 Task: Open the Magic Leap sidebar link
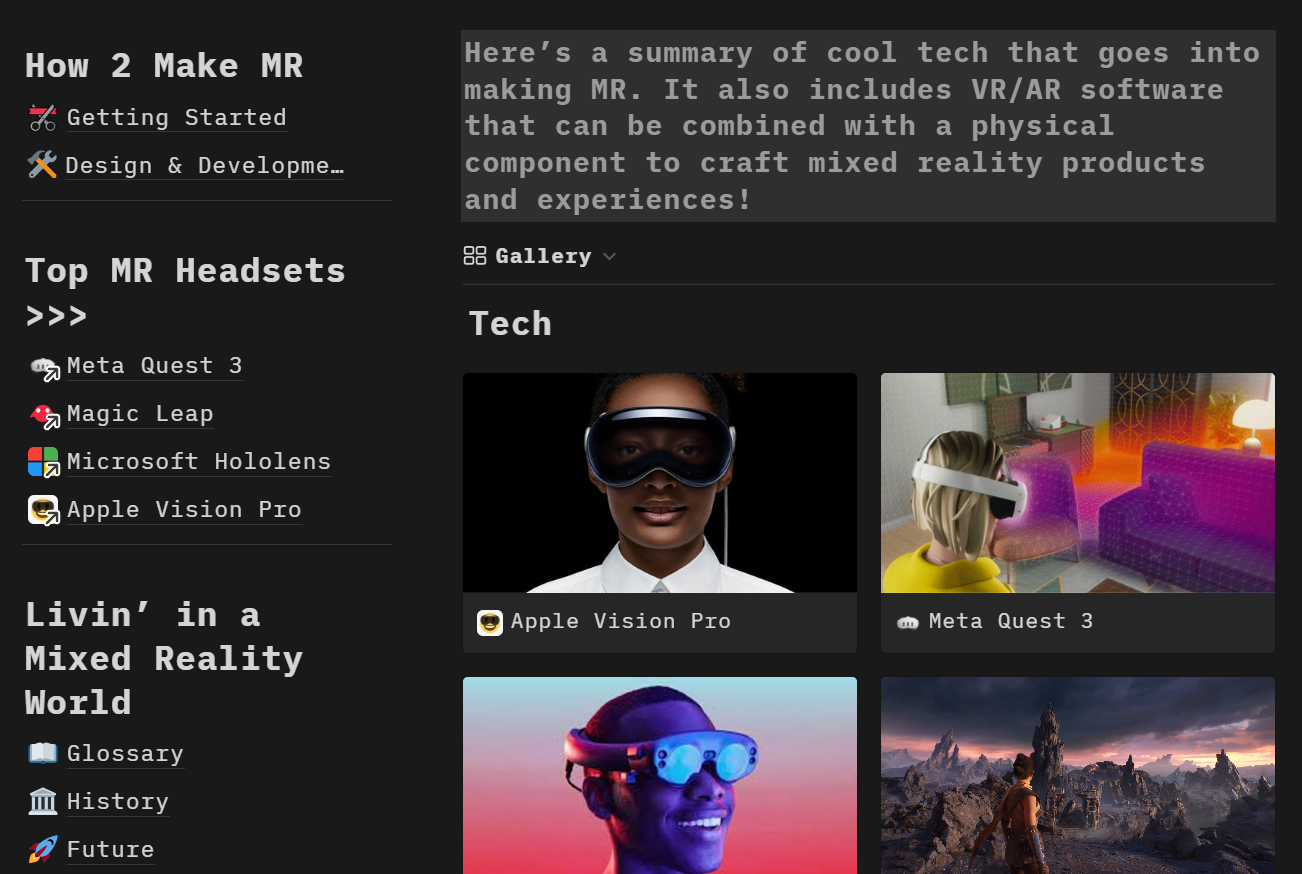pyautogui.click(x=140, y=414)
